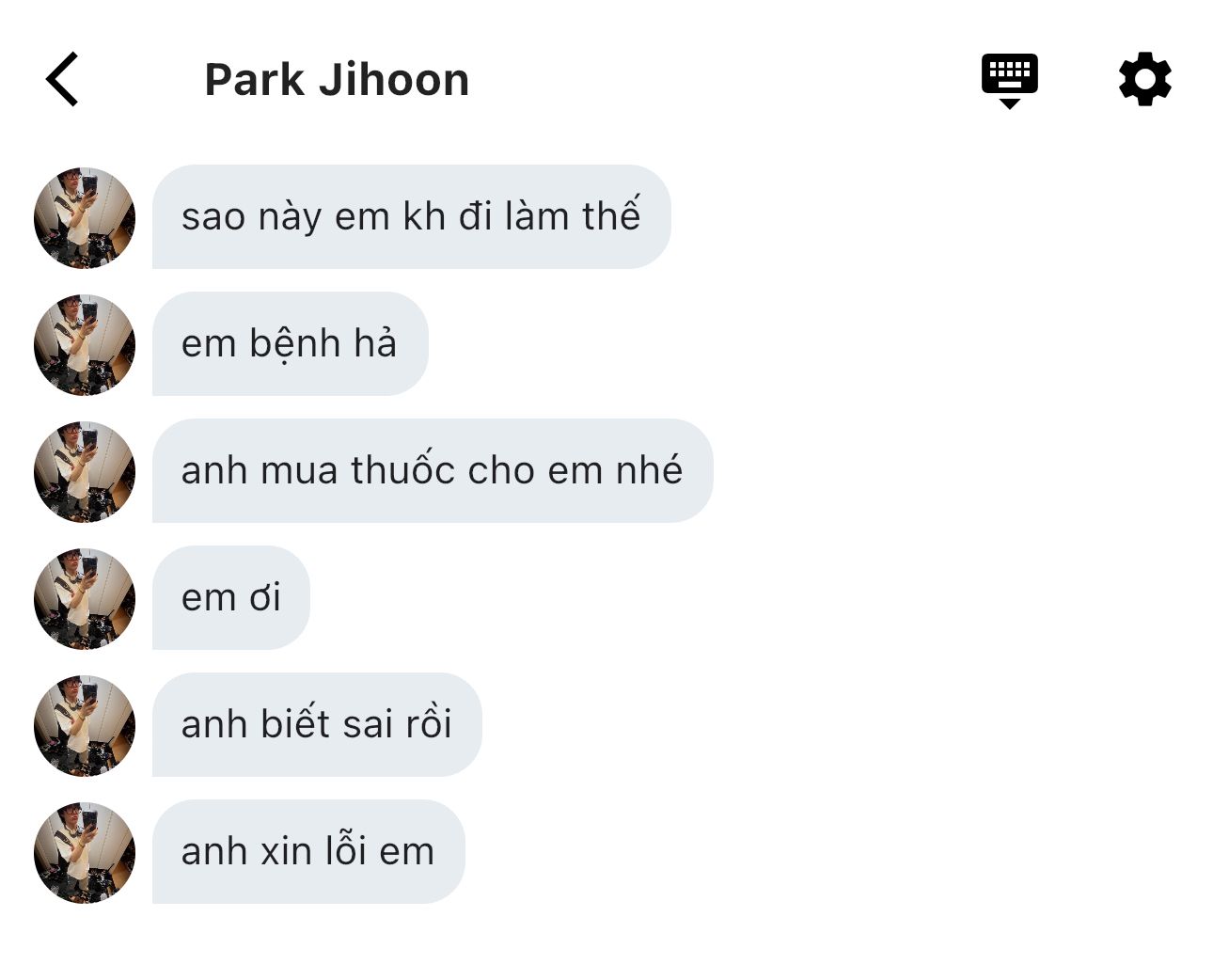
Task: Tap avatar beside "em ơi"
Action: pos(85,598)
